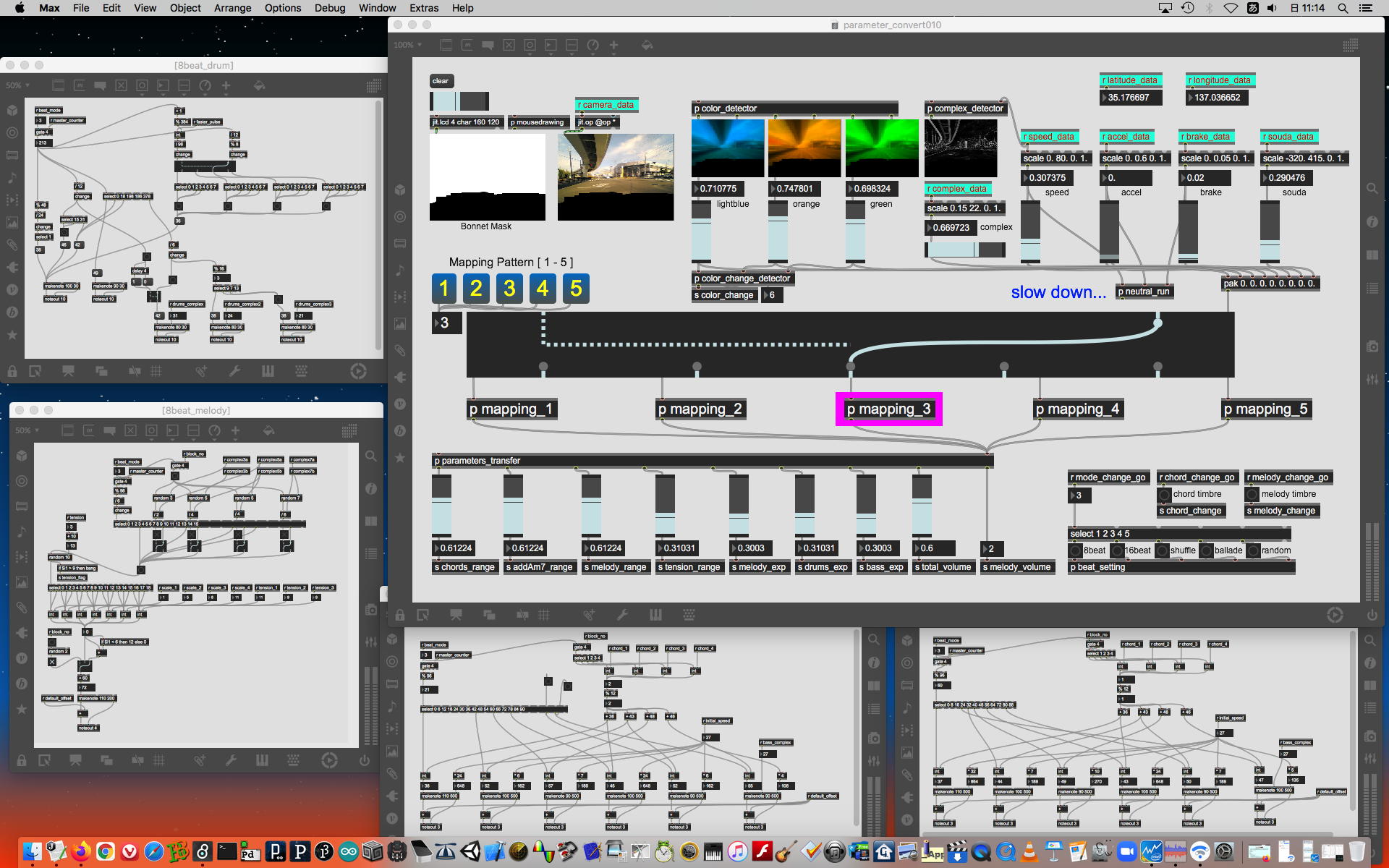
Task: Enable the shuffle toggle
Action: (x=1163, y=550)
